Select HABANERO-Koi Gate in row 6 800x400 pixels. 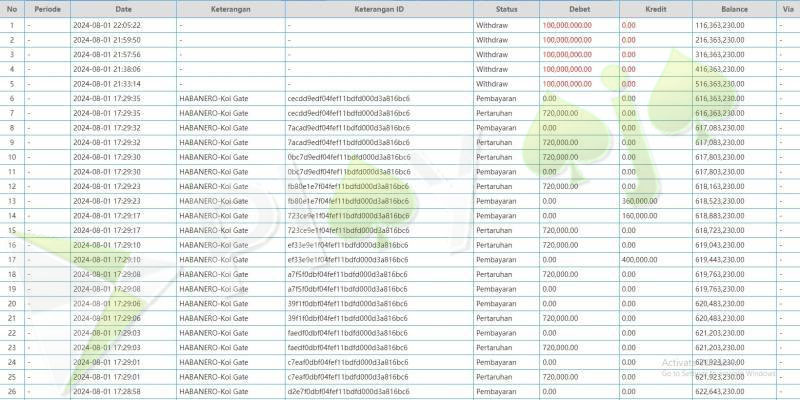(212, 98)
